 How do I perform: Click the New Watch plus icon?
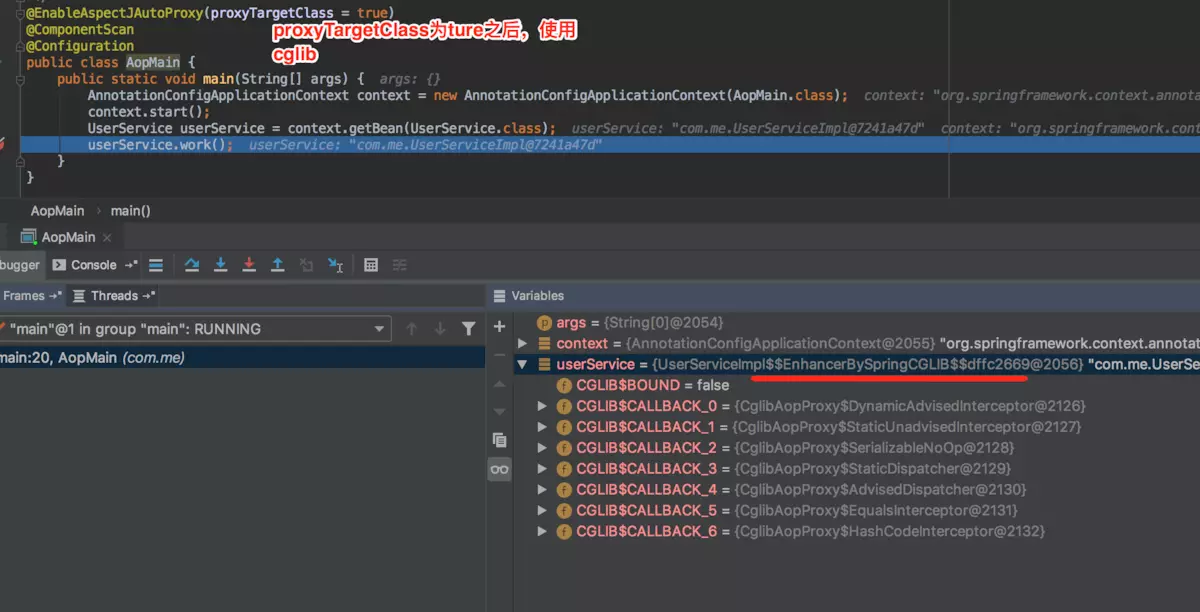[499, 325]
